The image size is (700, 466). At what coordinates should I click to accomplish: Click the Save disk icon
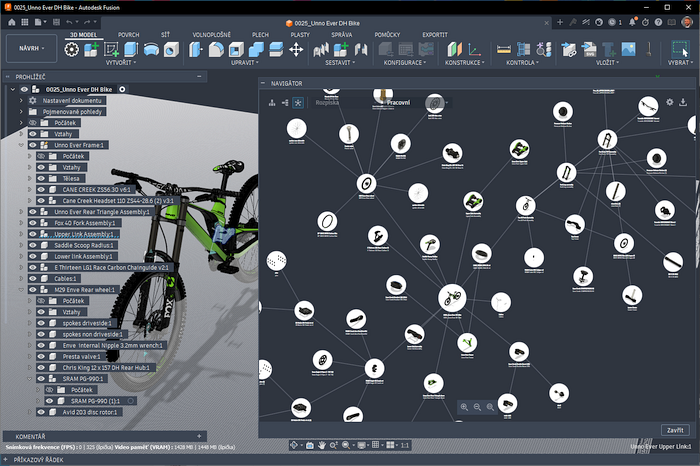coord(56,22)
